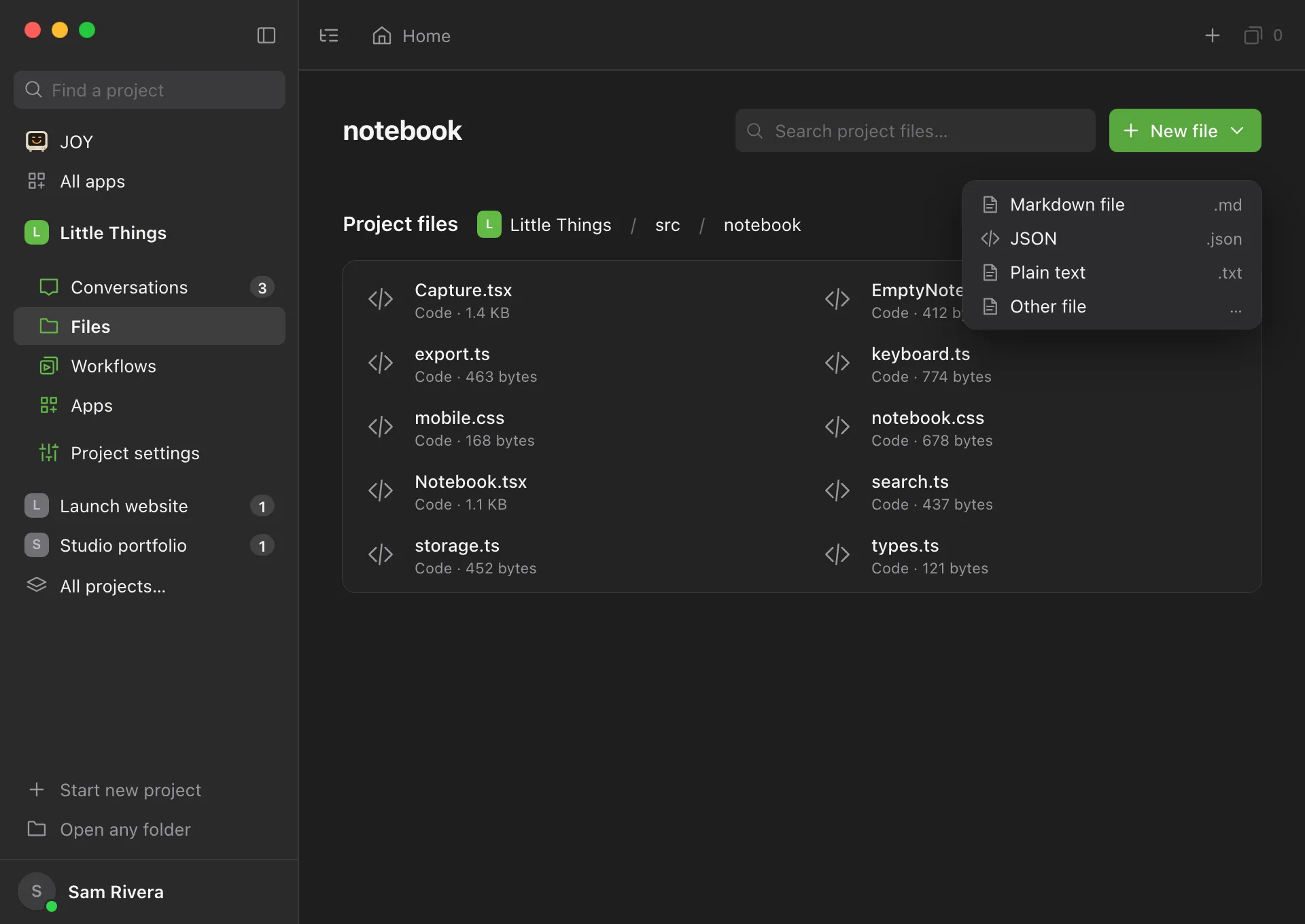Go to Little Things in the breadcrumb
Viewport: 1305px width, 924px height.
tap(544, 225)
